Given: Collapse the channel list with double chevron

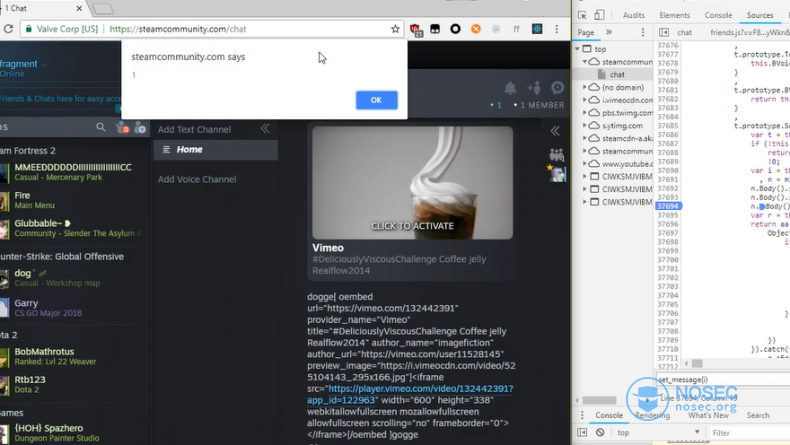Looking at the screenshot, I should point(265,129).
